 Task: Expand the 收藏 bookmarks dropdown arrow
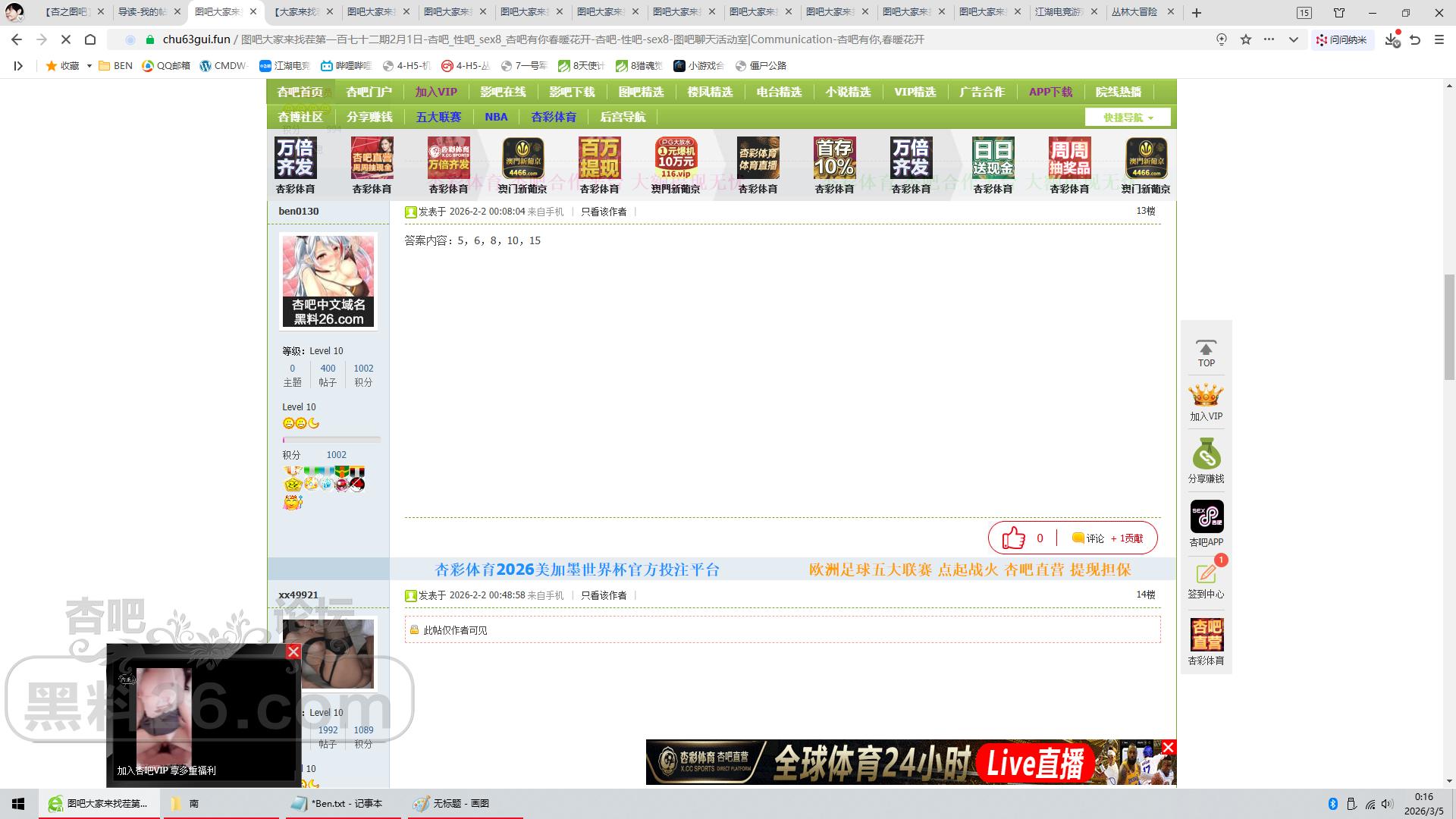[x=89, y=66]
